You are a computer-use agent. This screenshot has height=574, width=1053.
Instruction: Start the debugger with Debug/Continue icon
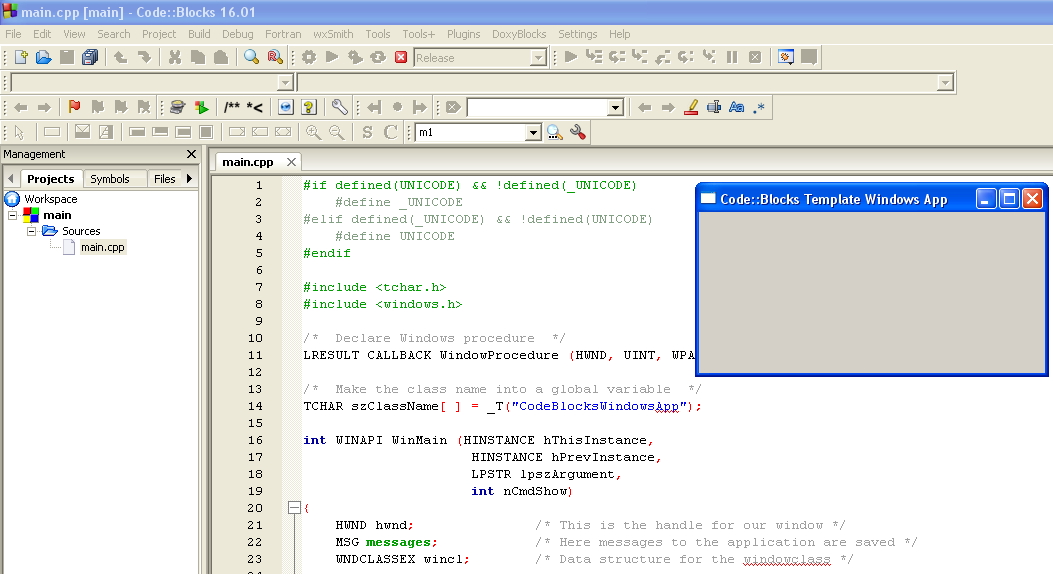571,57
